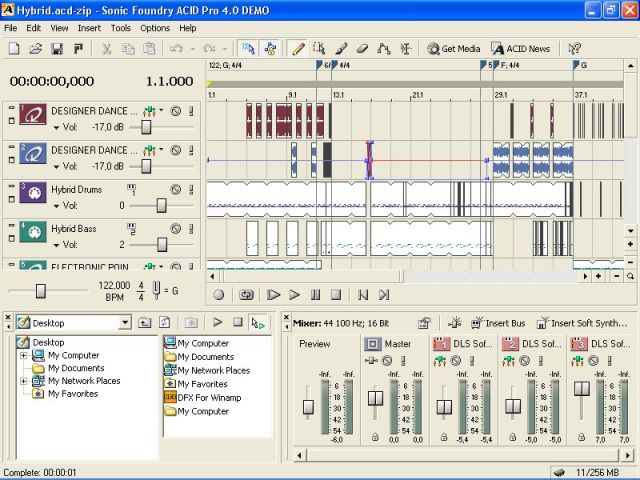Viewport: 640px width, 480px height.
Task: Select DFX For Winamp in the file list
Action: point(209,398)
